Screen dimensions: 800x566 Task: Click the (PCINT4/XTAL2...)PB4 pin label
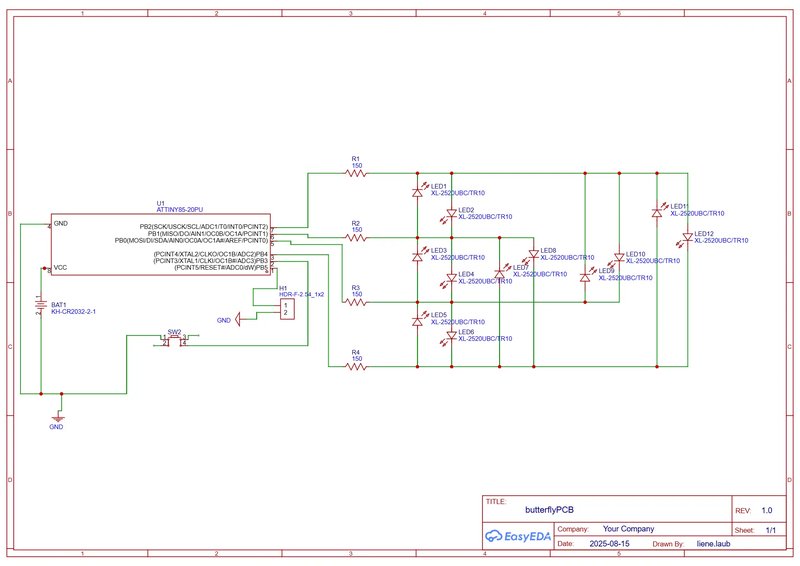click(x=211, y=254)
